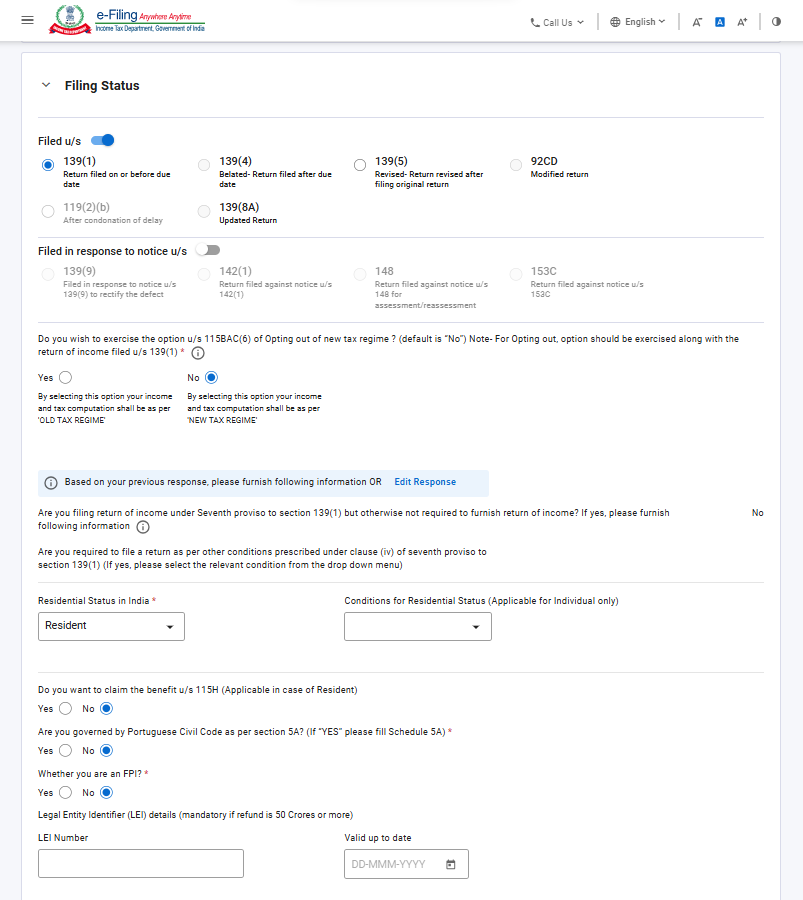Toggle Filed in response to notice u/s switch
The width and height of the screenshot is (803, 900).
(208, 250)
